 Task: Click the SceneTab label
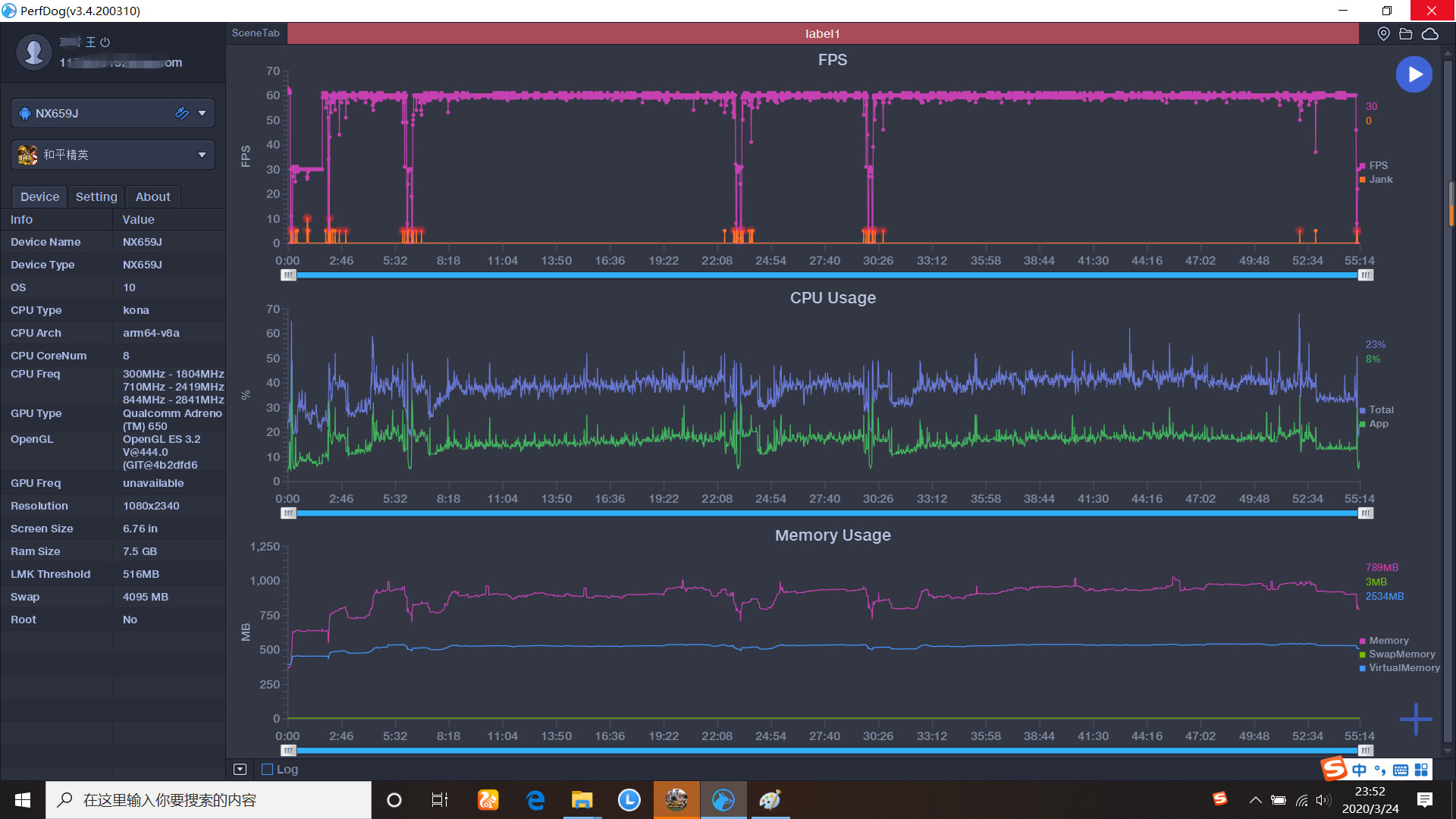[x=256, y=33]
